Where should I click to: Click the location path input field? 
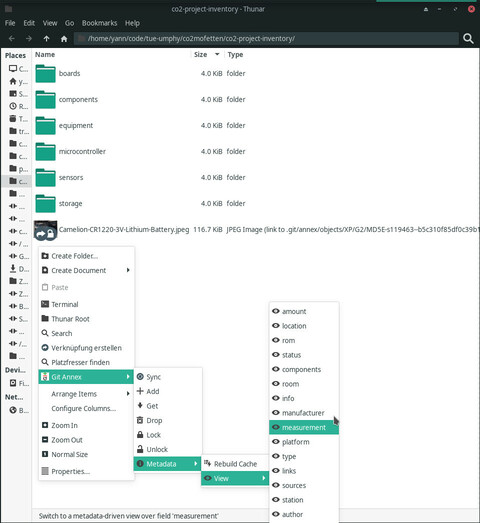click(x=266, y=39)
